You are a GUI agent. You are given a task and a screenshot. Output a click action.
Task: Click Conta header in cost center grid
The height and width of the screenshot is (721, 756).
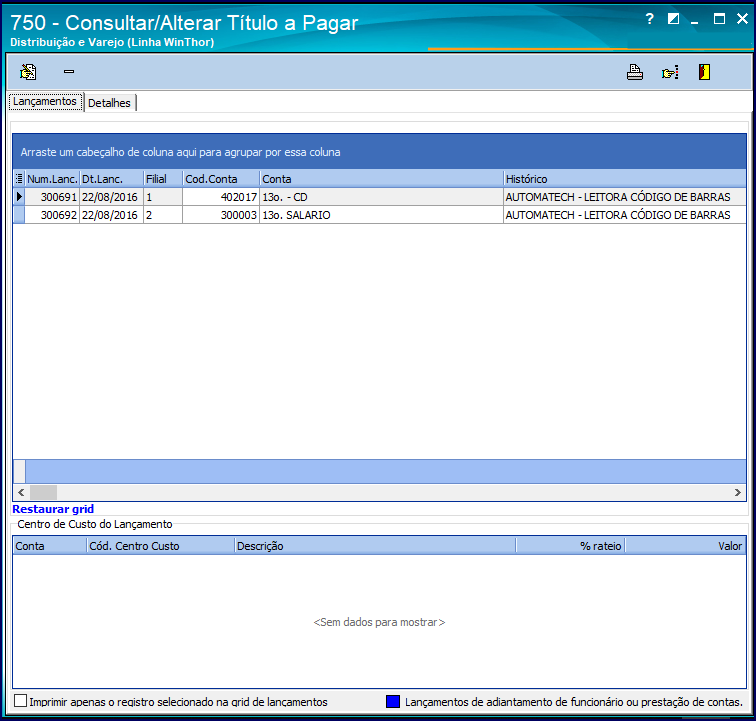tap(50, 546)
